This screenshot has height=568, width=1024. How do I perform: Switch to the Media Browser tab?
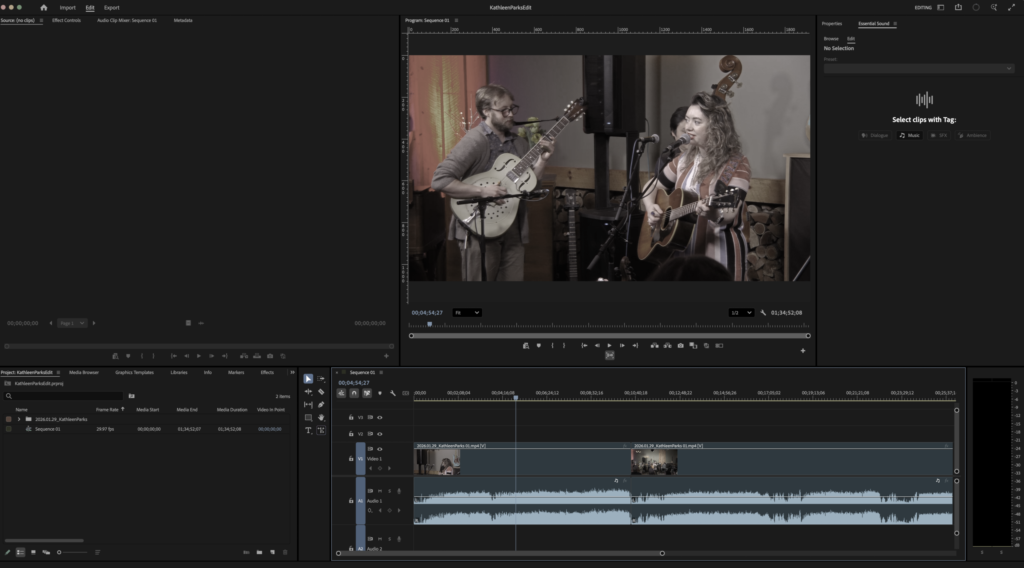pyautogui.click(x=83, y=372)
